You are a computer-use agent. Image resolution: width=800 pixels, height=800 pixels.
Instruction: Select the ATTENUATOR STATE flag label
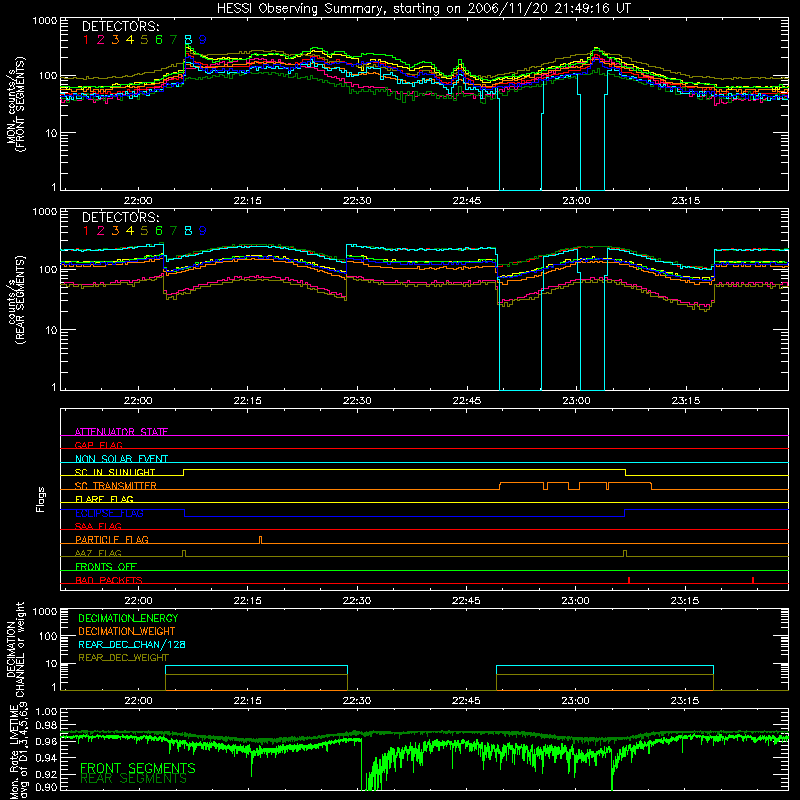pos(121,432)
